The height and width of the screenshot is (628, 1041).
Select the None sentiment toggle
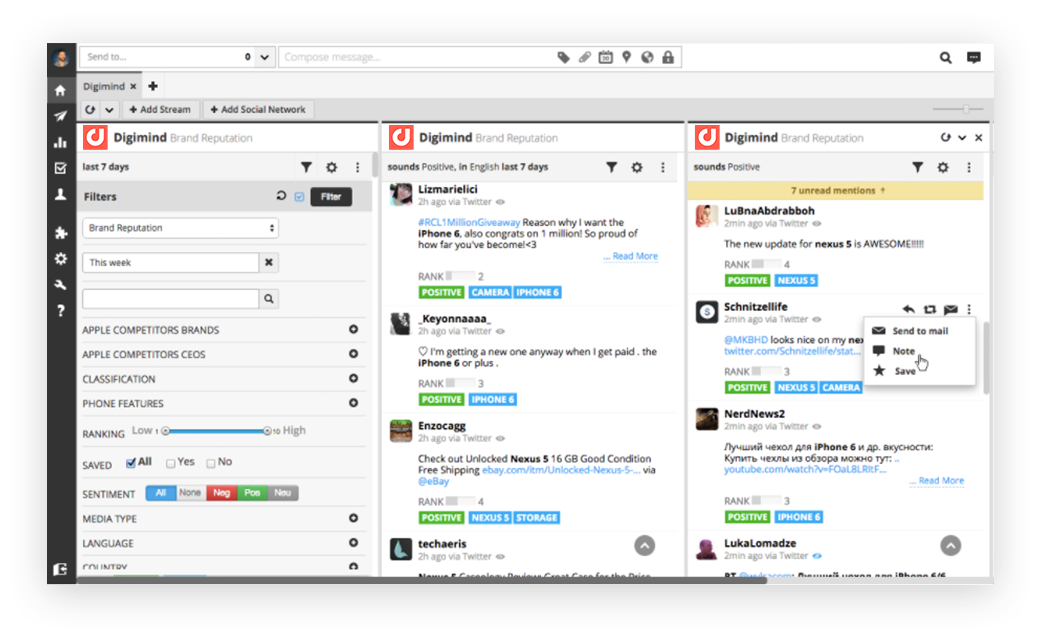(190, 493)
